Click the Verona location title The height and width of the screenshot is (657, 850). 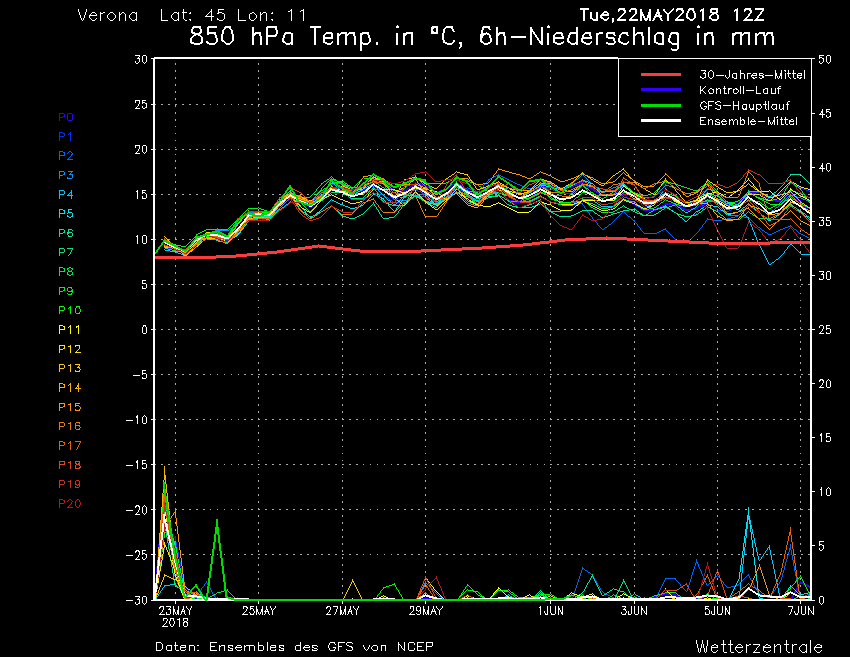[x=107, y=15]
